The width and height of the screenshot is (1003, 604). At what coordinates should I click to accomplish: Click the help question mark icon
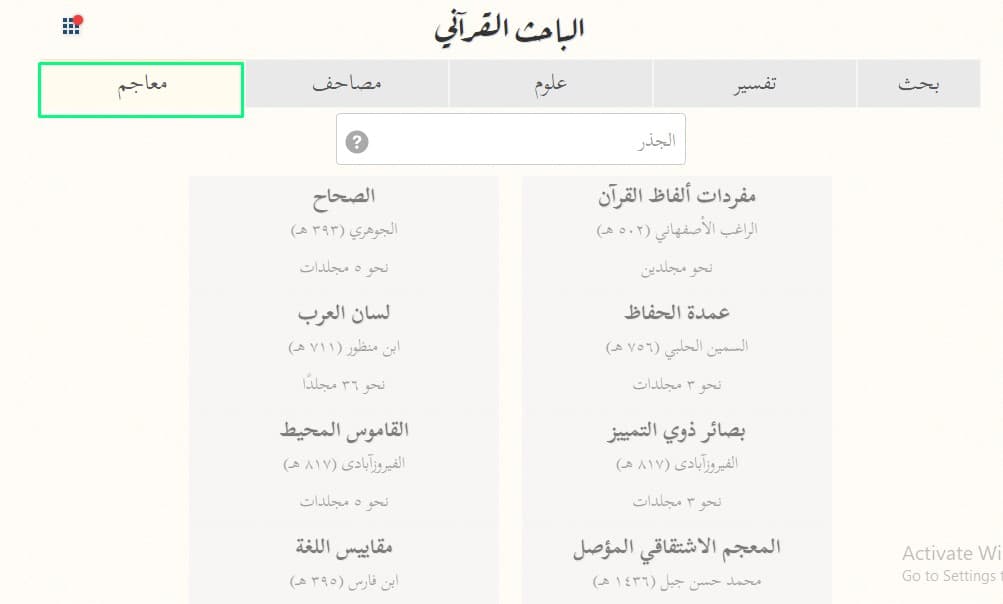point(357,141)
